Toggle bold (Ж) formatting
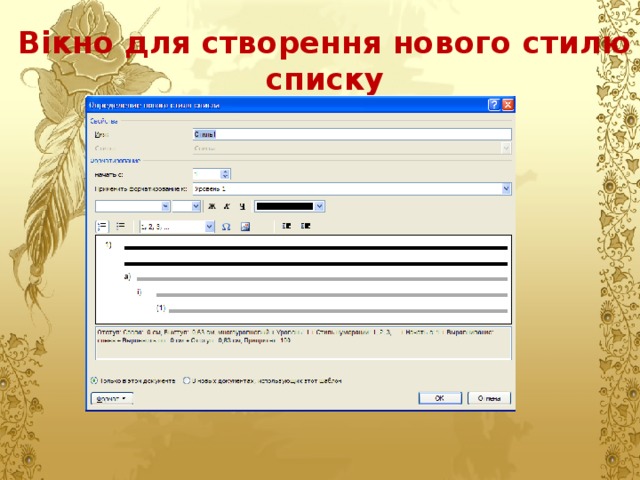 [211, 207]
